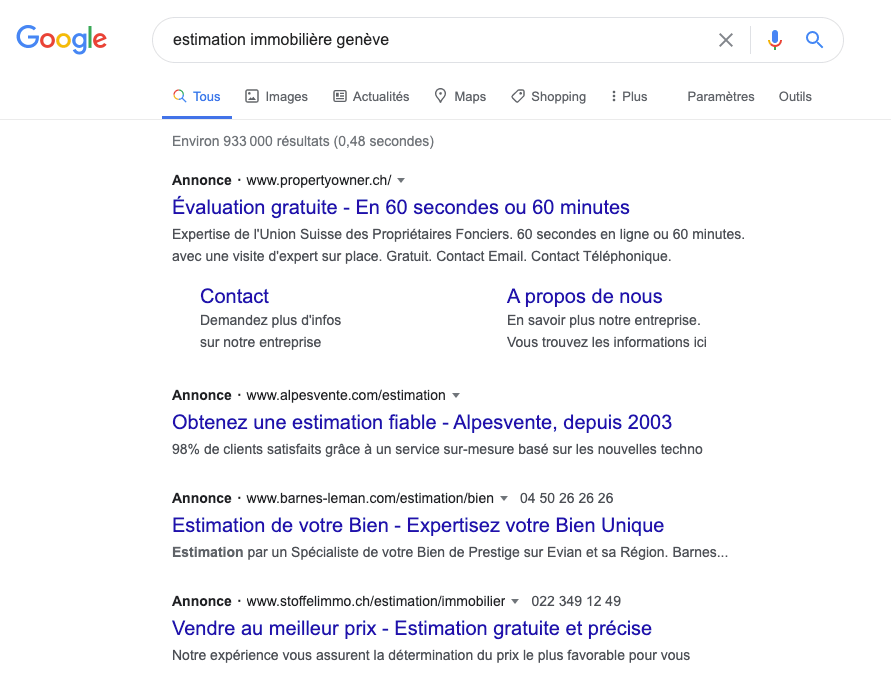891x676 pixels.
Task: Open the arrow beside www.alpesvente.com/estimation
Action: [456, 395]
